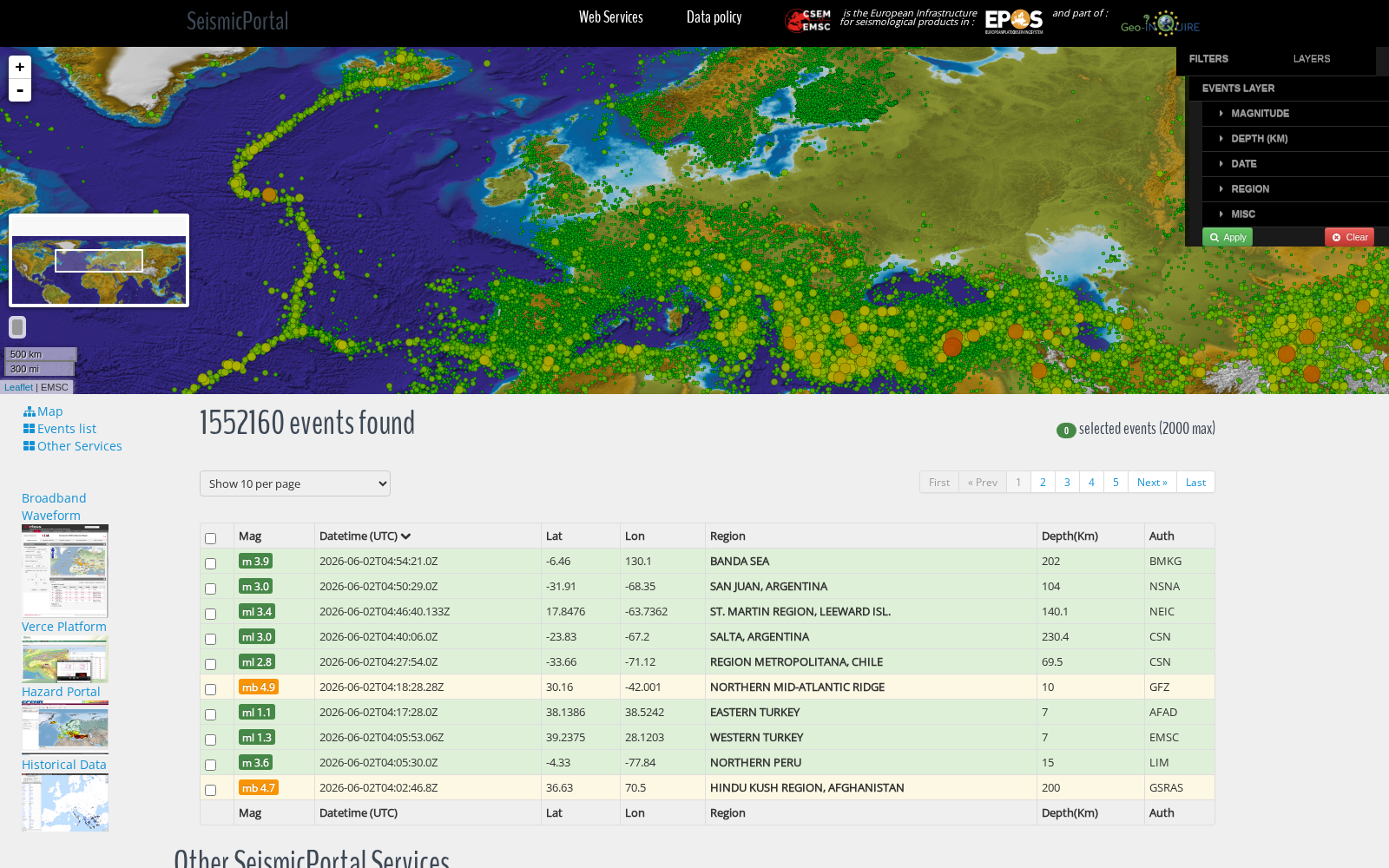Open the Broadband Waveform link
The image size is (1389, 868).
pos(54,507)
